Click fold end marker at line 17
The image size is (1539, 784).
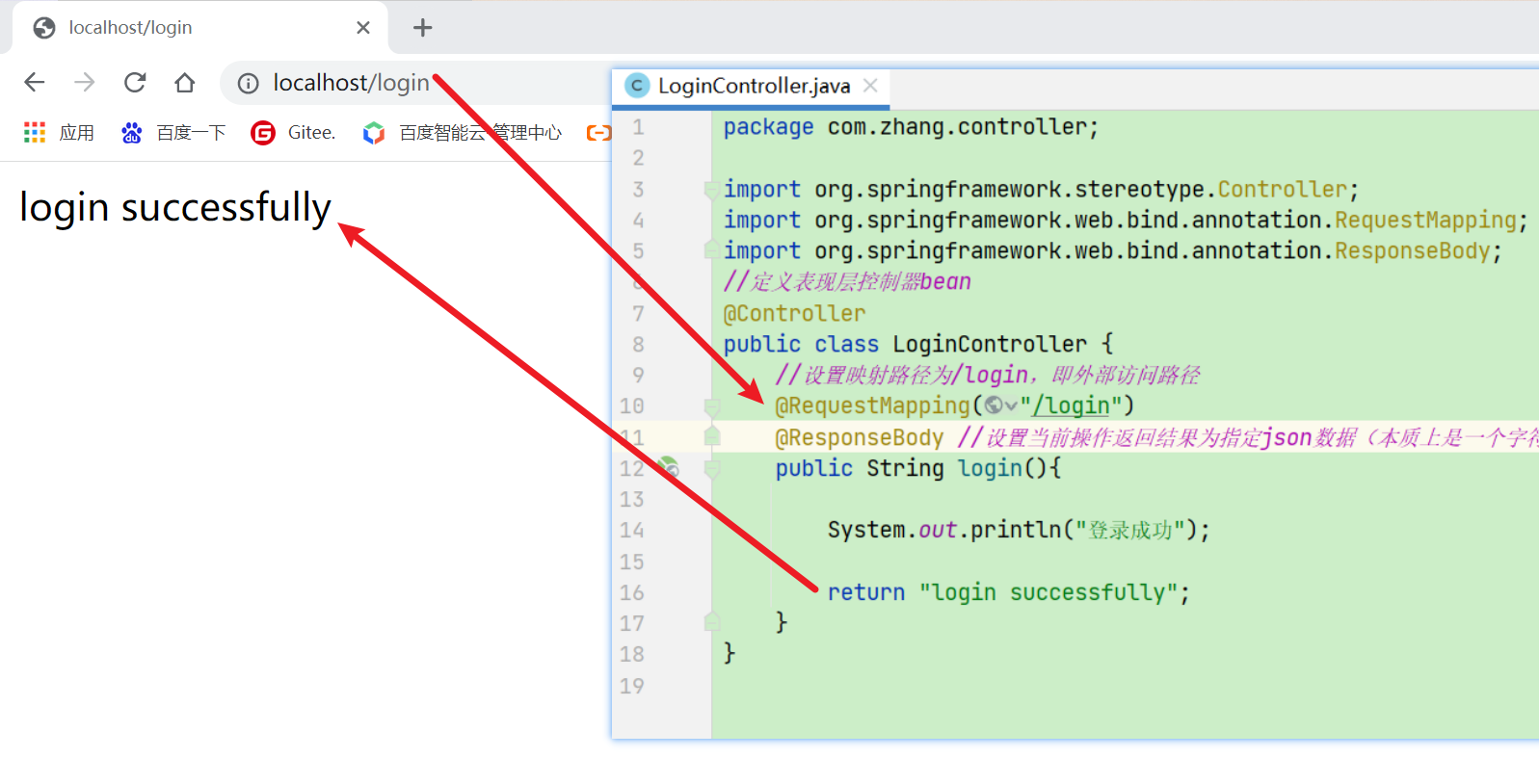click(x=712, y=621)
